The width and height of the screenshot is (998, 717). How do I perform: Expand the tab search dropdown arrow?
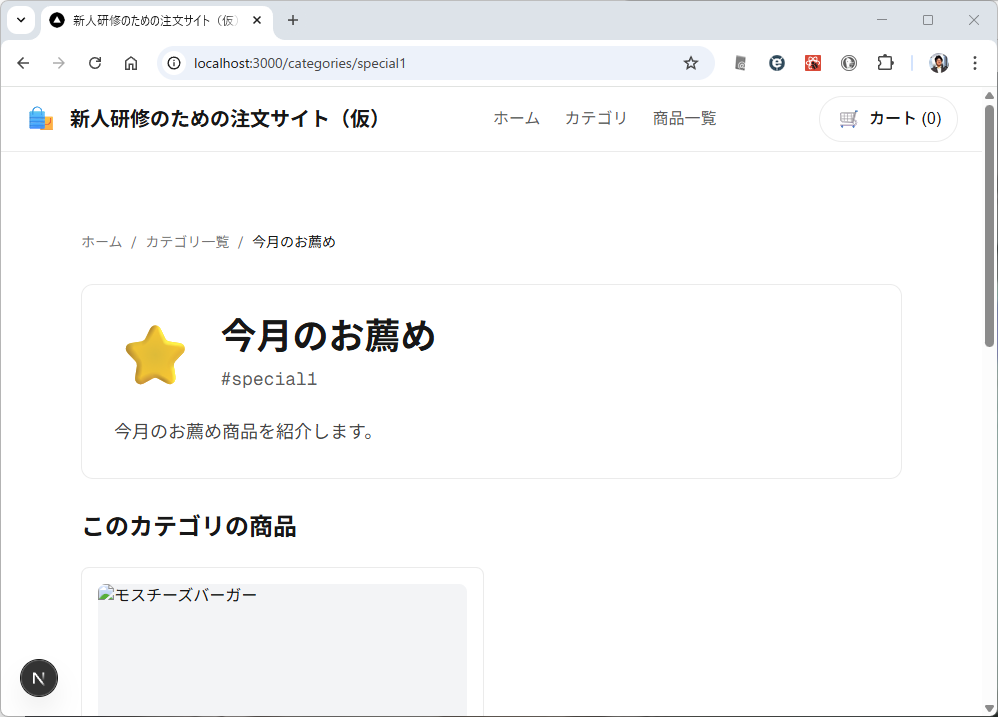click(x=20, y=20)
